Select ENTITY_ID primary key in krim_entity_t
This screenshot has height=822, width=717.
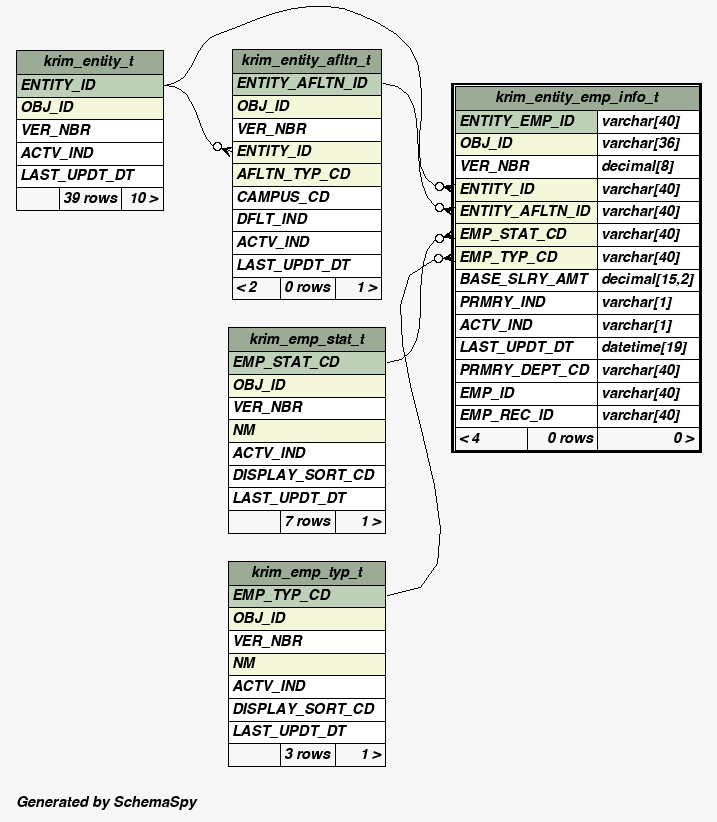(90, 85)
